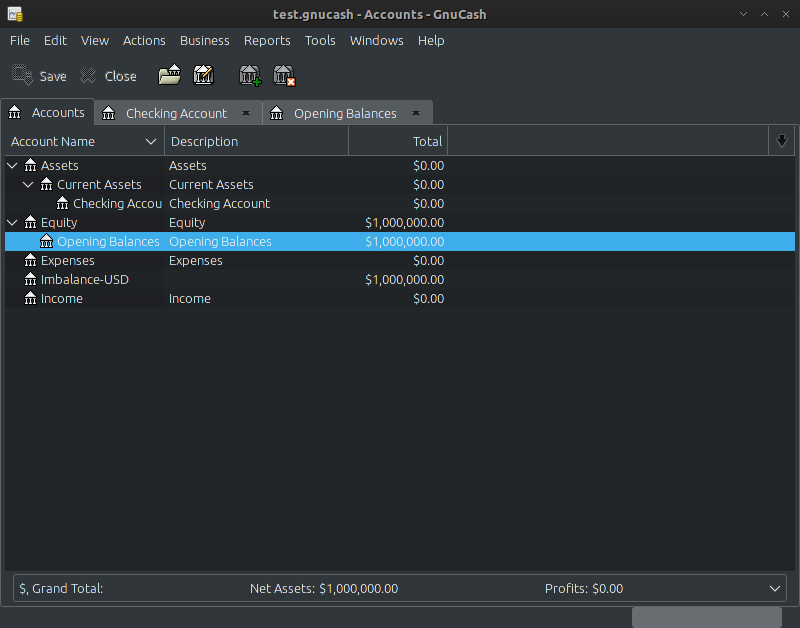Switch to the Checking Account tab

[x=177, y=113]
